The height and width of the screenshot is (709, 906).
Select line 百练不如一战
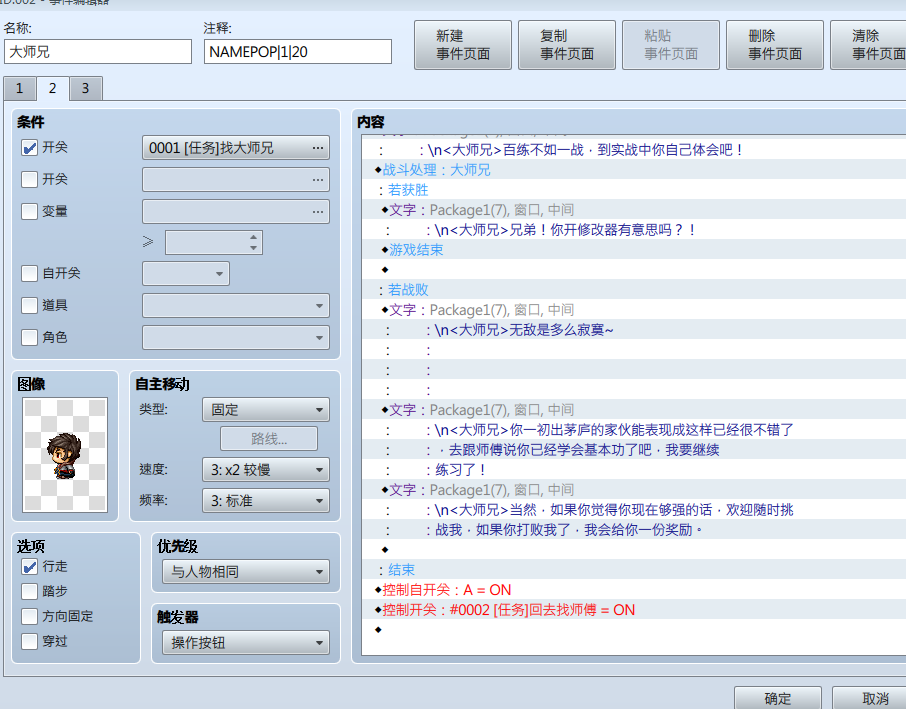point(634,150)
